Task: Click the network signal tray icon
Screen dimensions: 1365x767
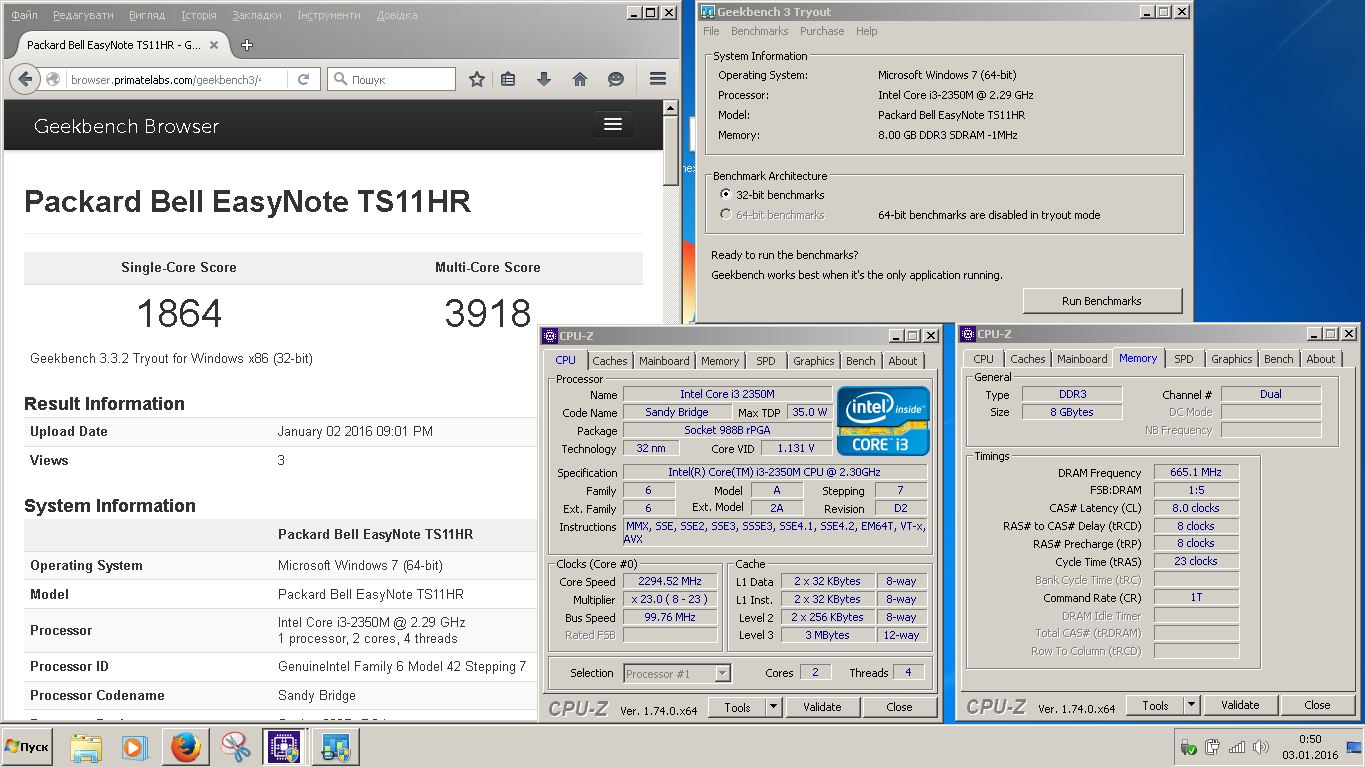Action: 1237,747
